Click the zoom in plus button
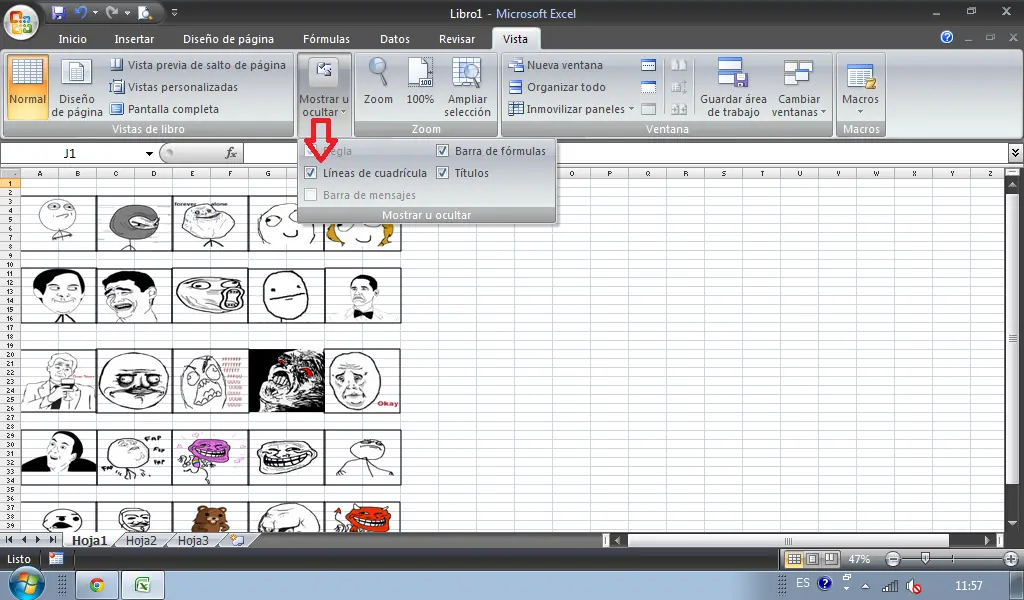This screenshot has height=600, width=1024. pyautogui.click(x=1011, y=559)
